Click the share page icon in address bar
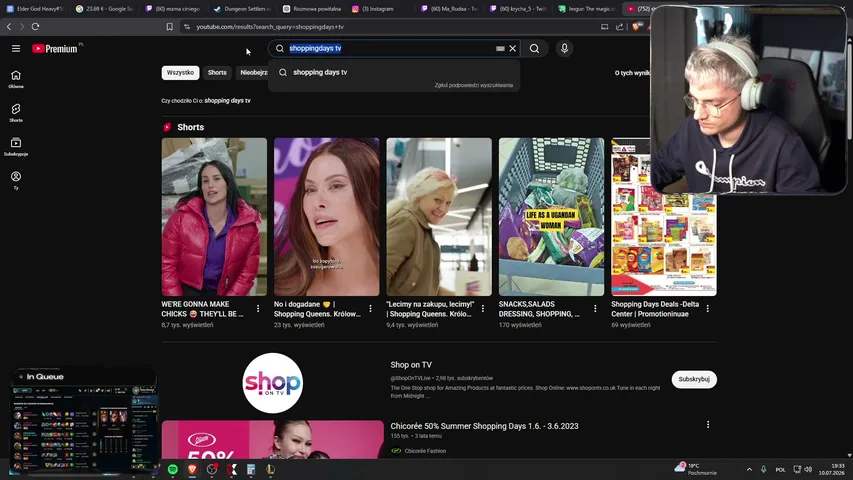This screenshot has height=480, width=853. (x=620, y=27)
